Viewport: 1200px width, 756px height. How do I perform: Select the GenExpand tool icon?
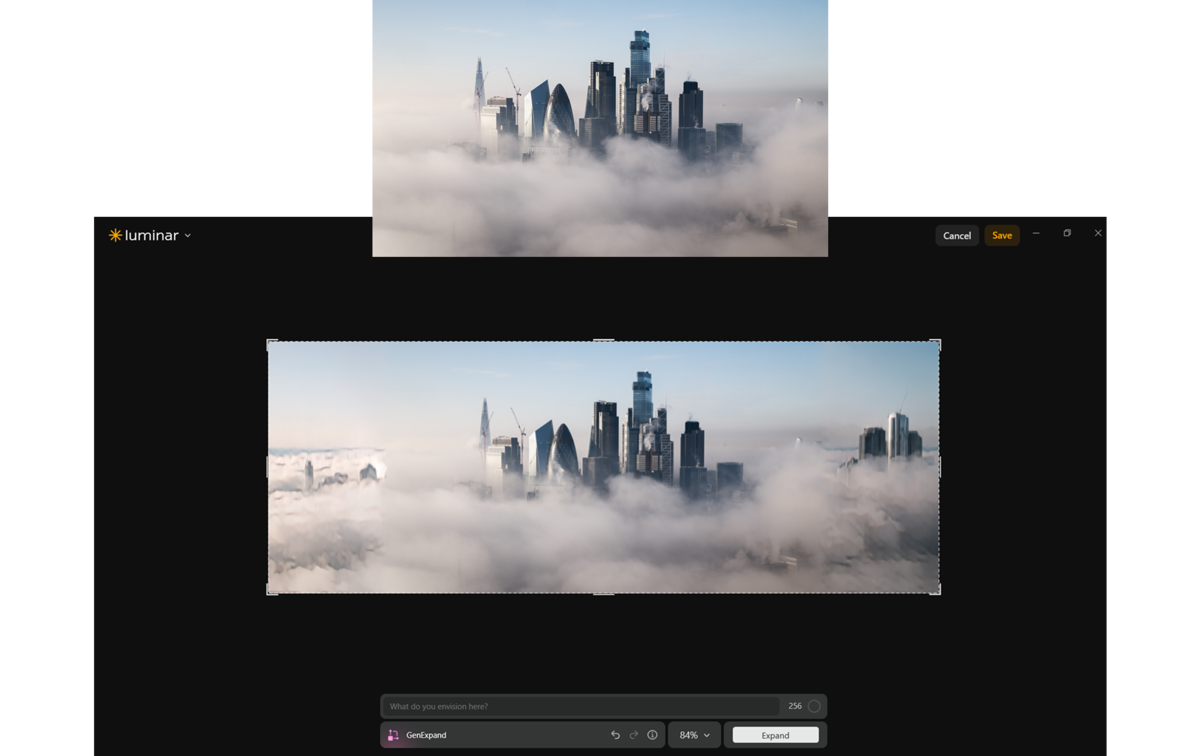pyautogui.click(x=393, y=735)
